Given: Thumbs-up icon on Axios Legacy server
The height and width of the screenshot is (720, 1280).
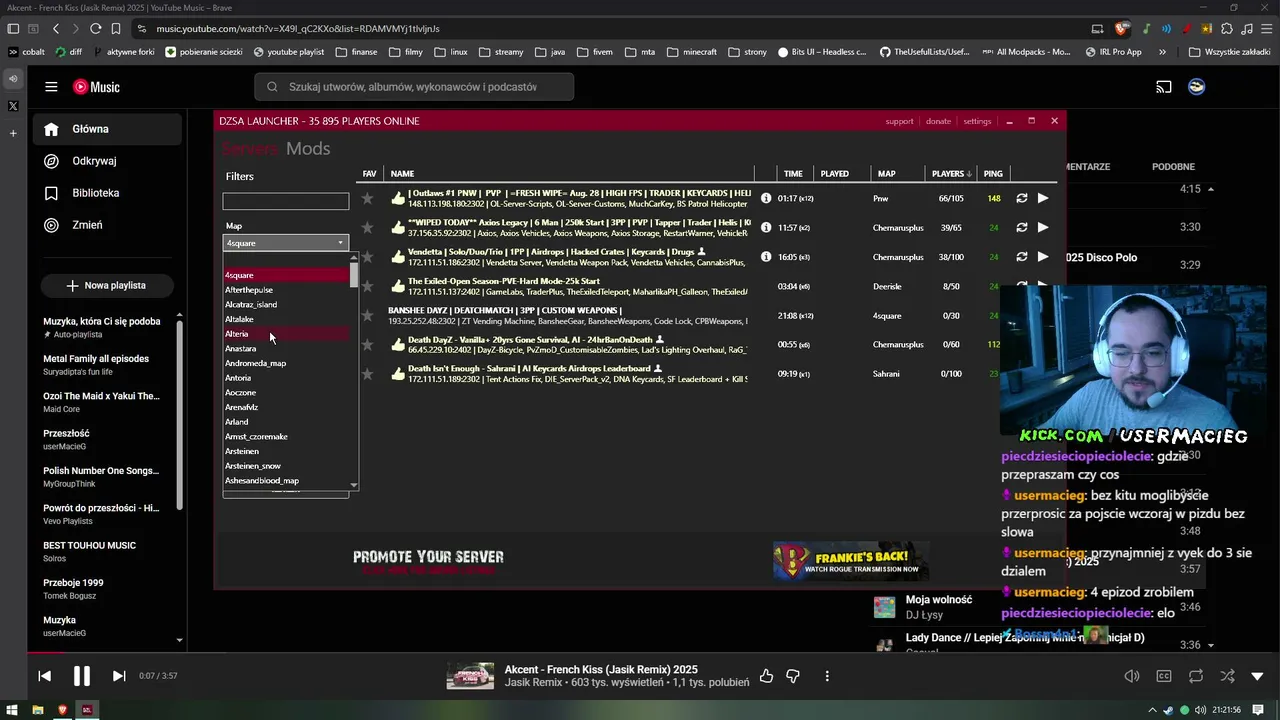Looking at the screenshot, I should point(398,227).
